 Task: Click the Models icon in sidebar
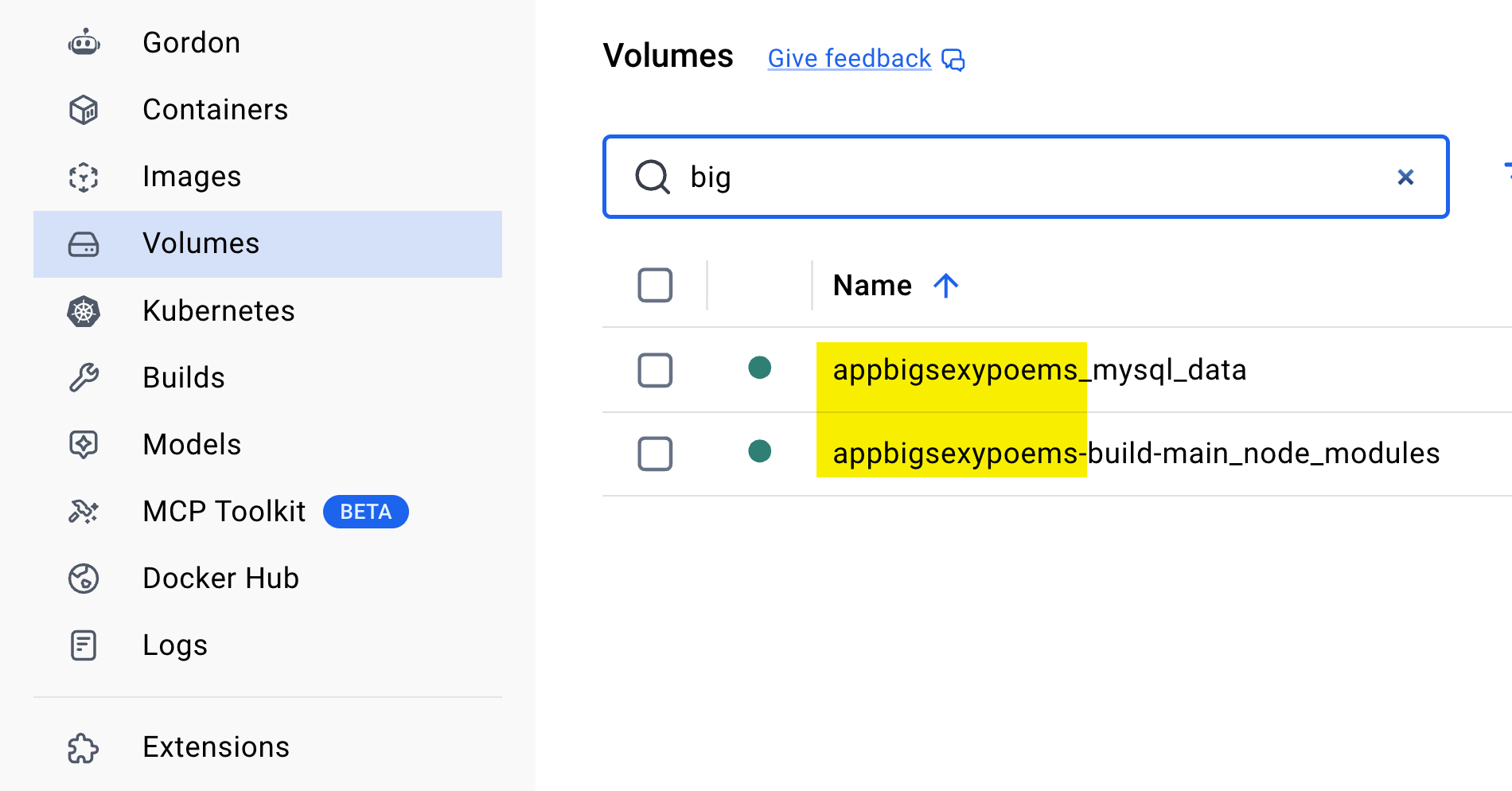pyautogui.click(x=84, y=445)
